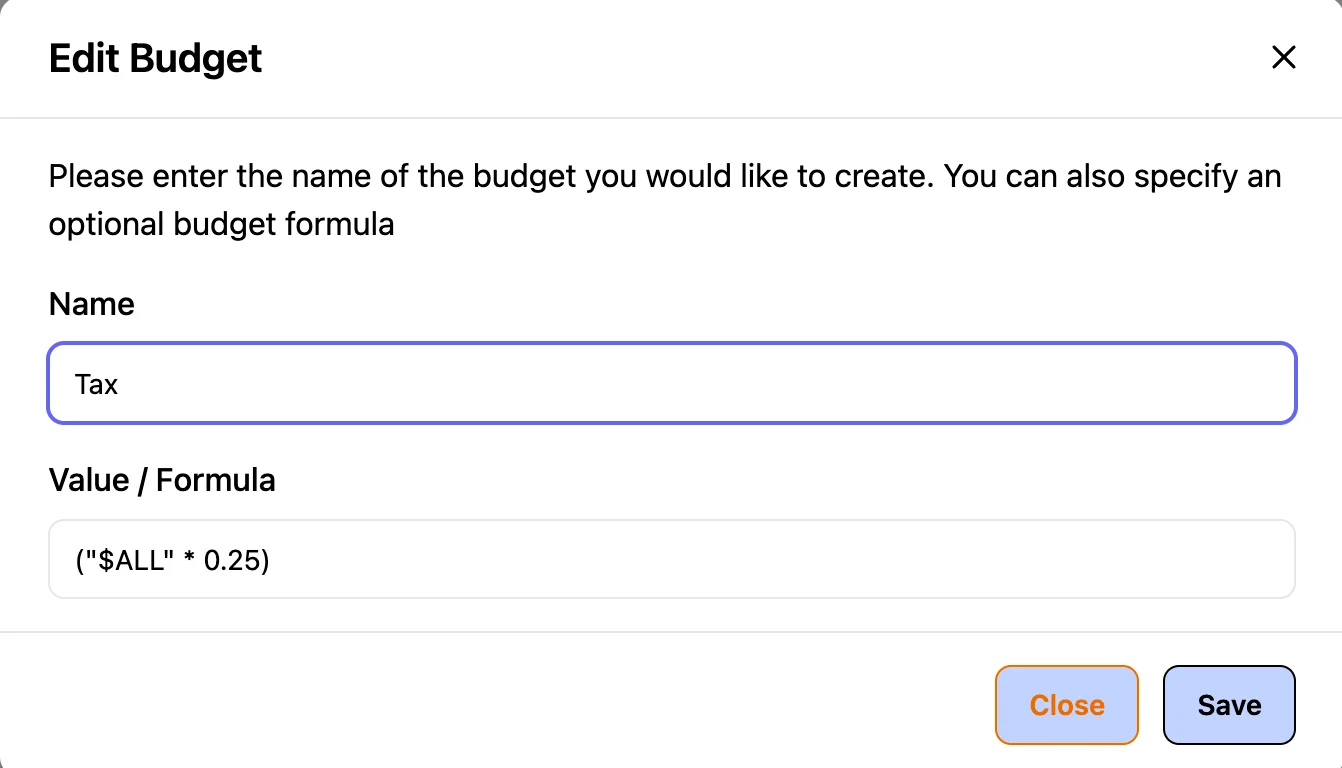Image resolution: width=1342 pixels, height=768 pixels.
Task: Click the "Edit Budget" dialog title
Action: pos(155,58)
